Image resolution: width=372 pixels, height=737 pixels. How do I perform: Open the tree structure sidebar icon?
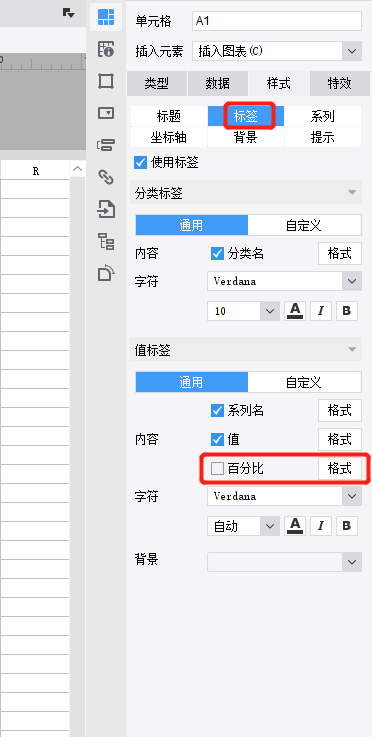click(106, 241)
